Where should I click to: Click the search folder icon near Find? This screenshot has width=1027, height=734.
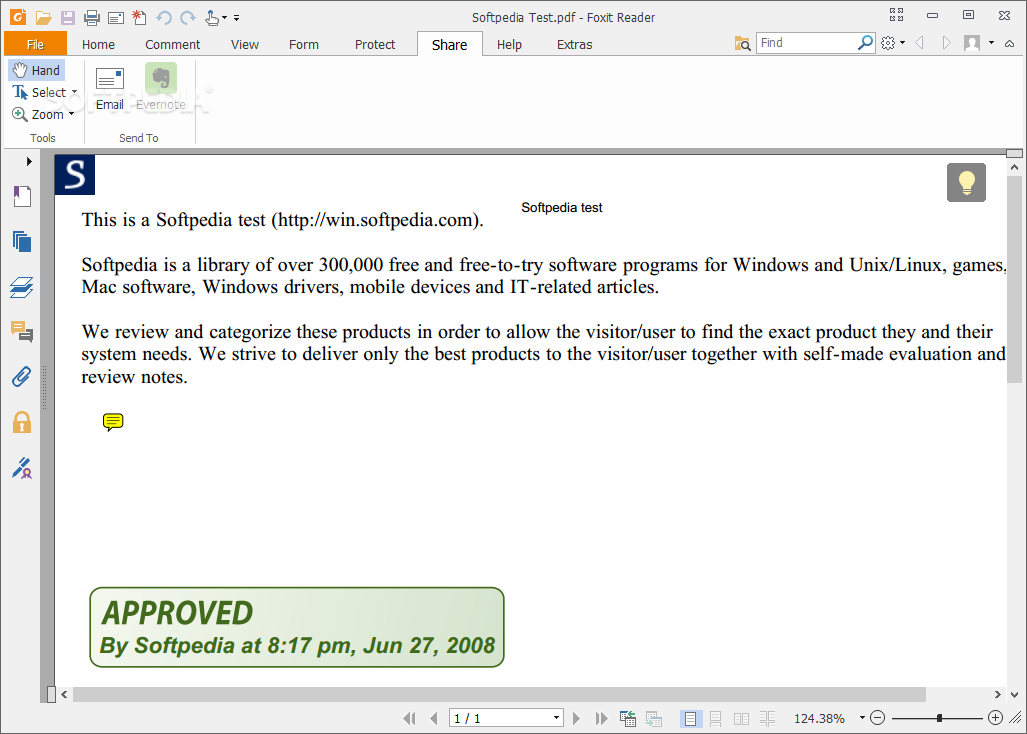click(x=742, y=43)
